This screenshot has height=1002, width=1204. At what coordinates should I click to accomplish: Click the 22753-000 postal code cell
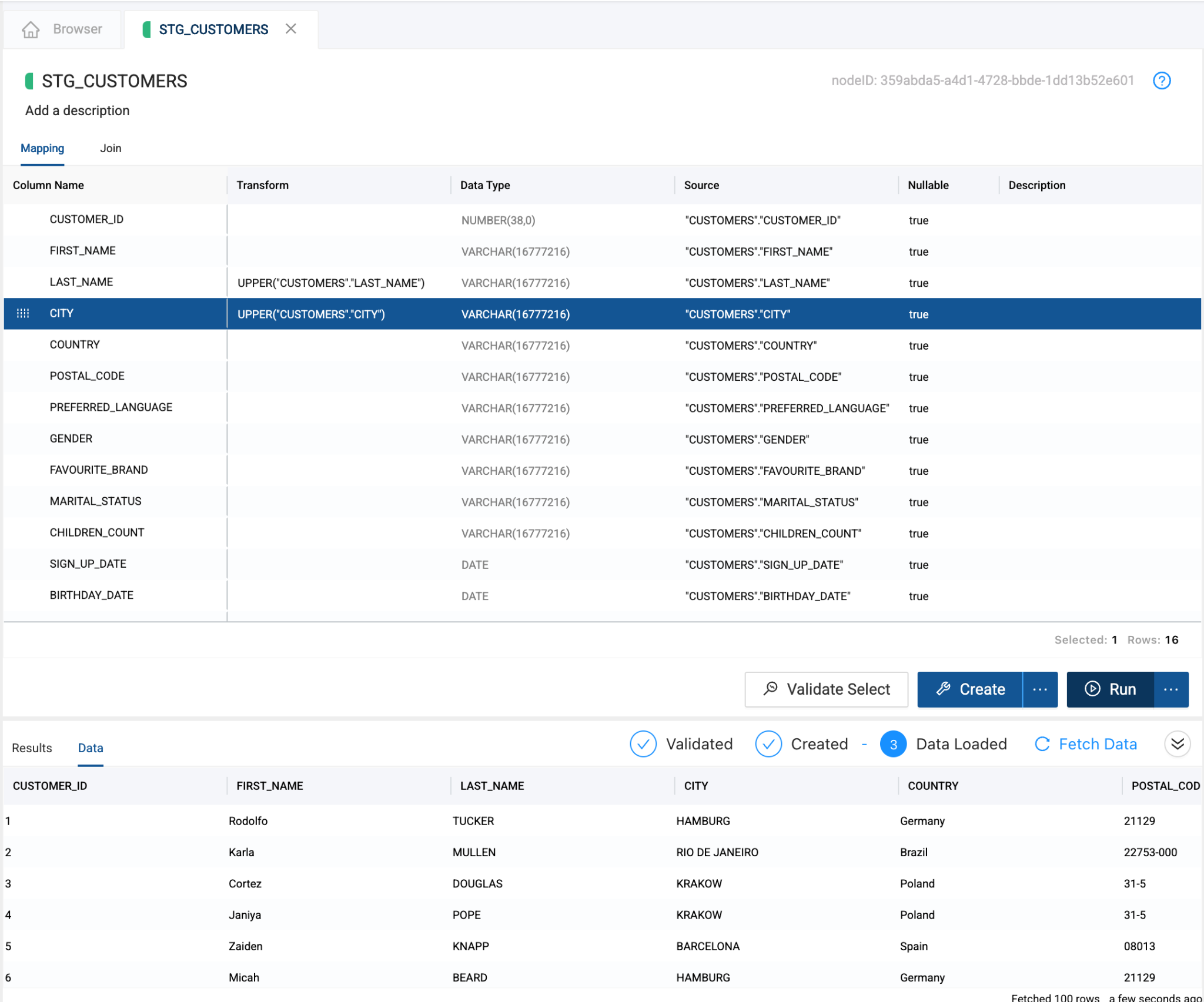1151,852
